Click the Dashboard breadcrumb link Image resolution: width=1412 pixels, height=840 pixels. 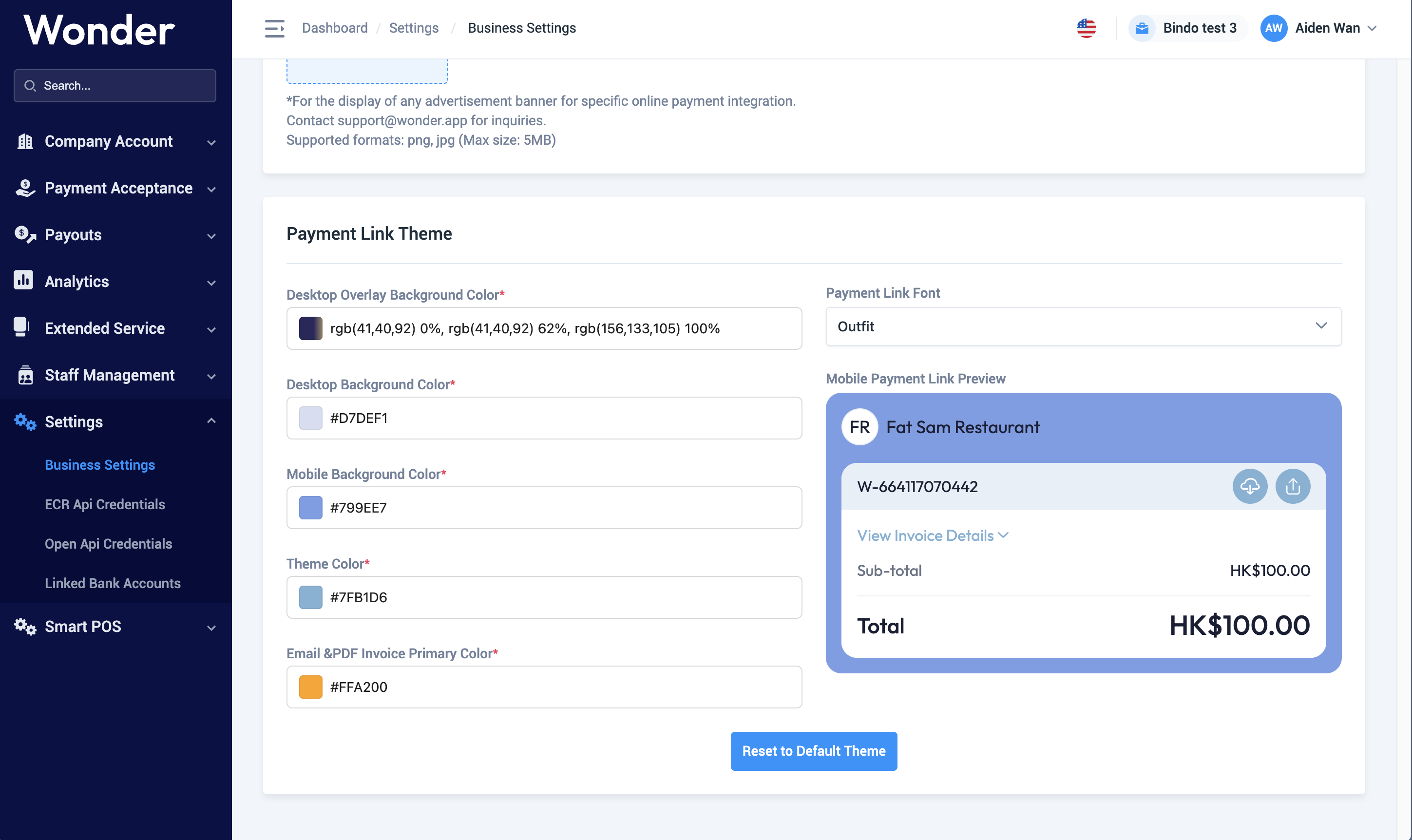coord(334,28)
